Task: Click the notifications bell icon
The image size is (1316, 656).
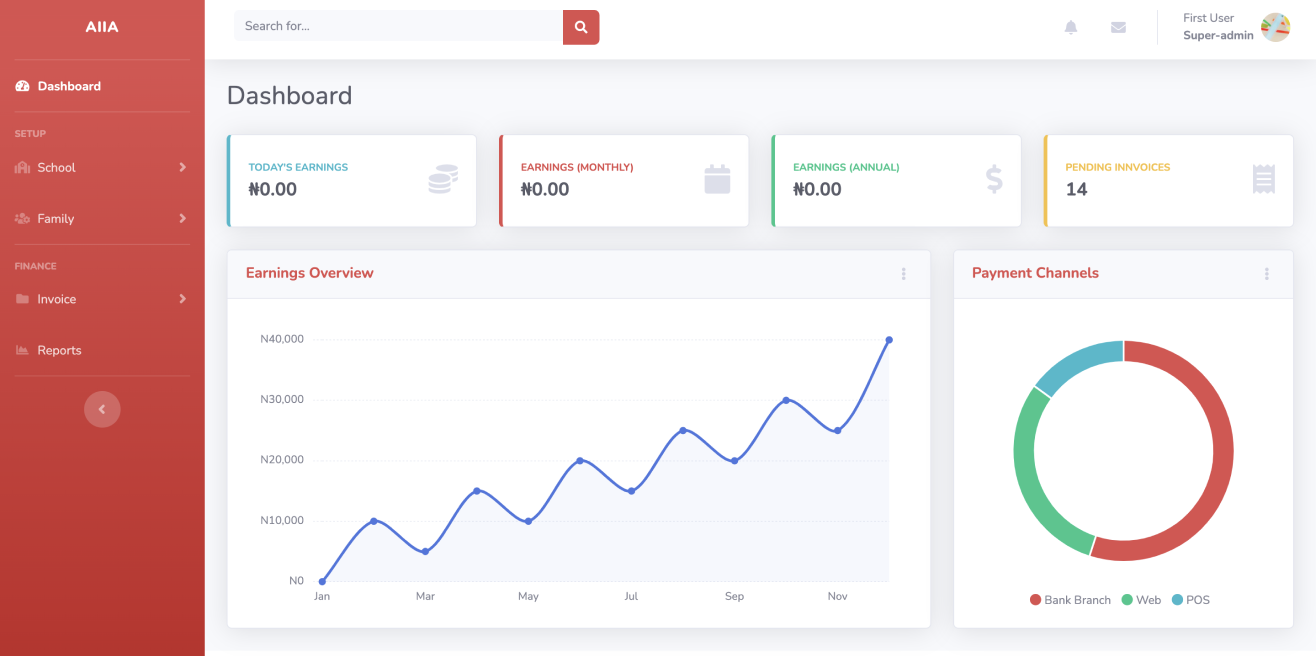Action: pyautogui.click(x=1070, y=27)
